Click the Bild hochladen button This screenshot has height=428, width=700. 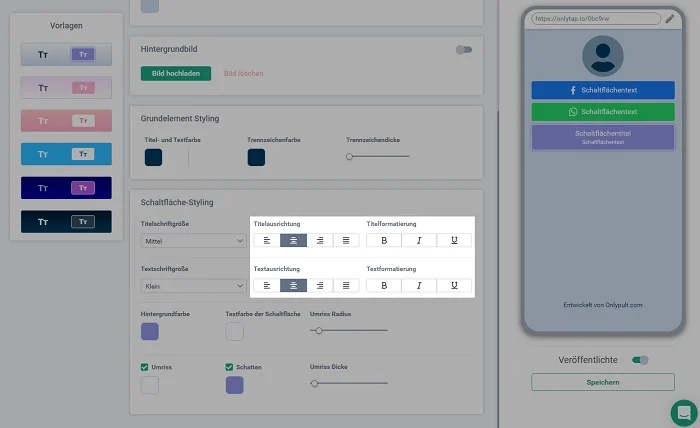(x=176, y=73)
